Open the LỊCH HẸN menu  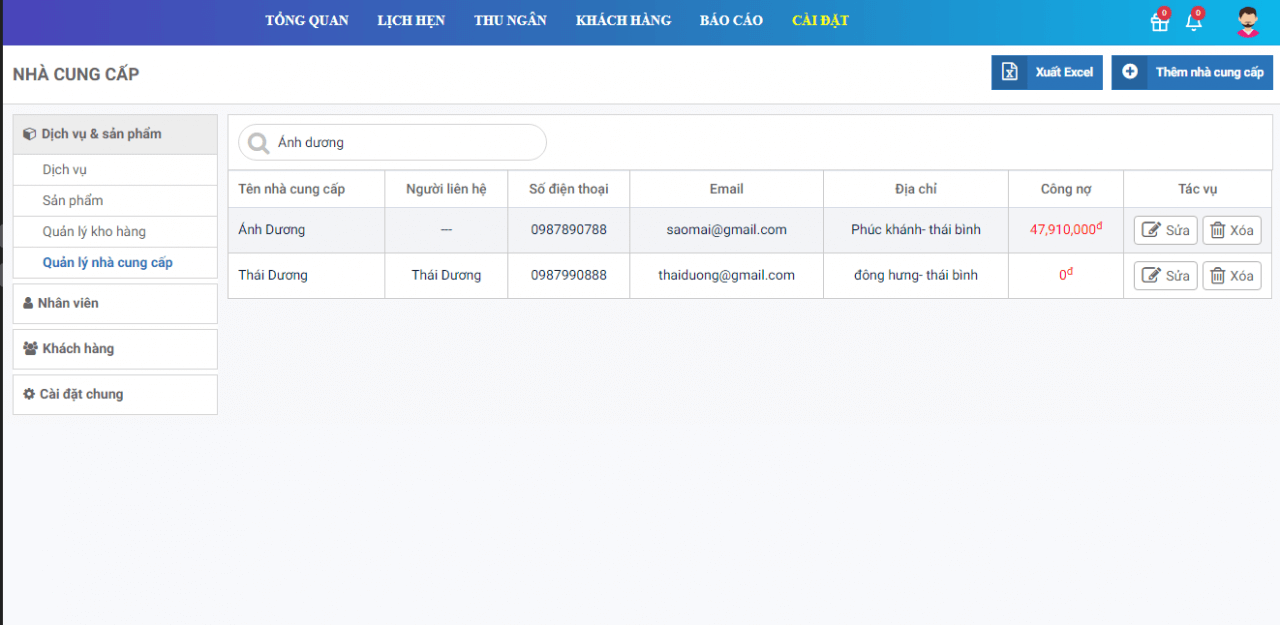coord(411,21)
